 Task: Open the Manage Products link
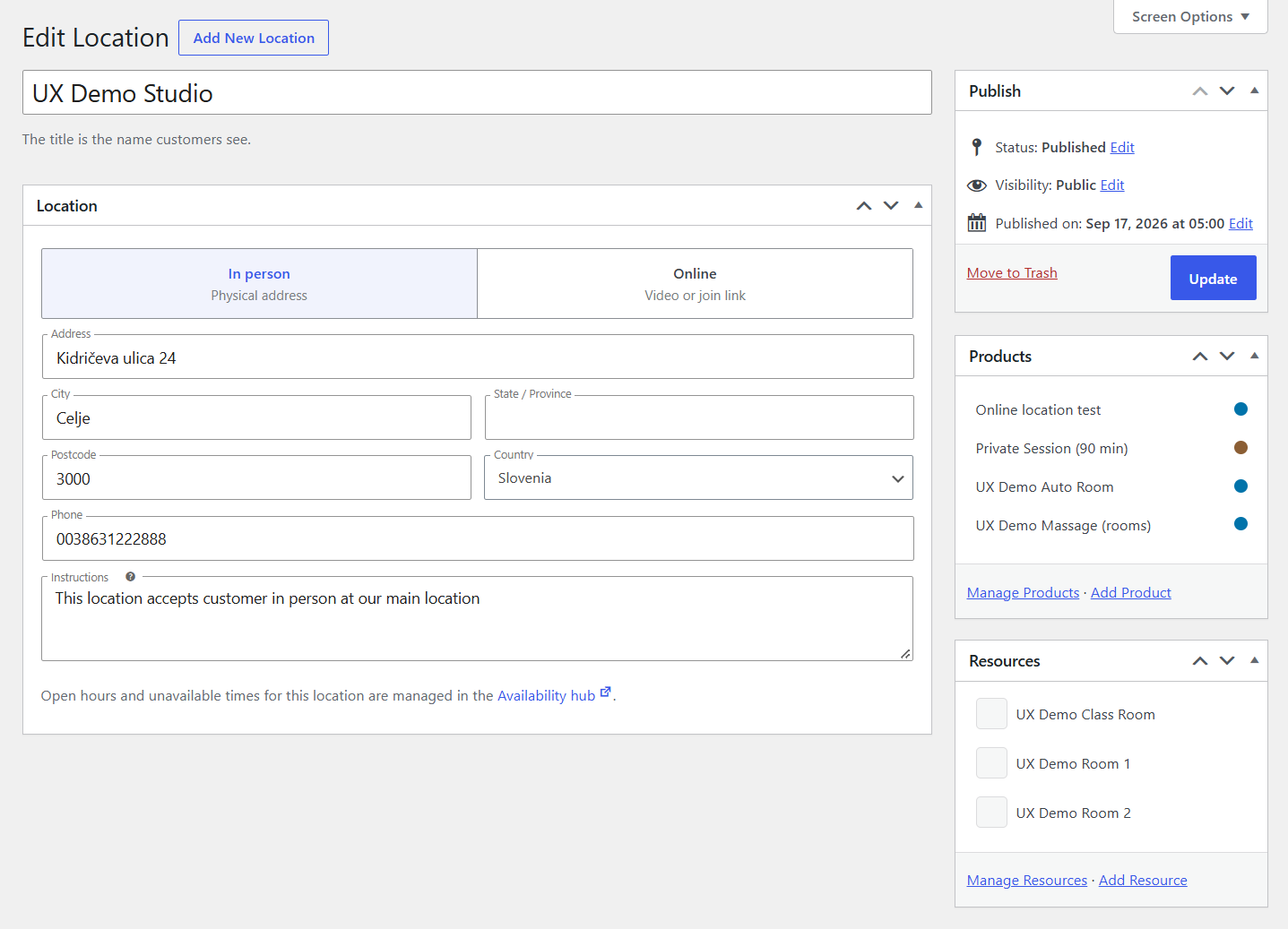click(x=1023, y=593)
